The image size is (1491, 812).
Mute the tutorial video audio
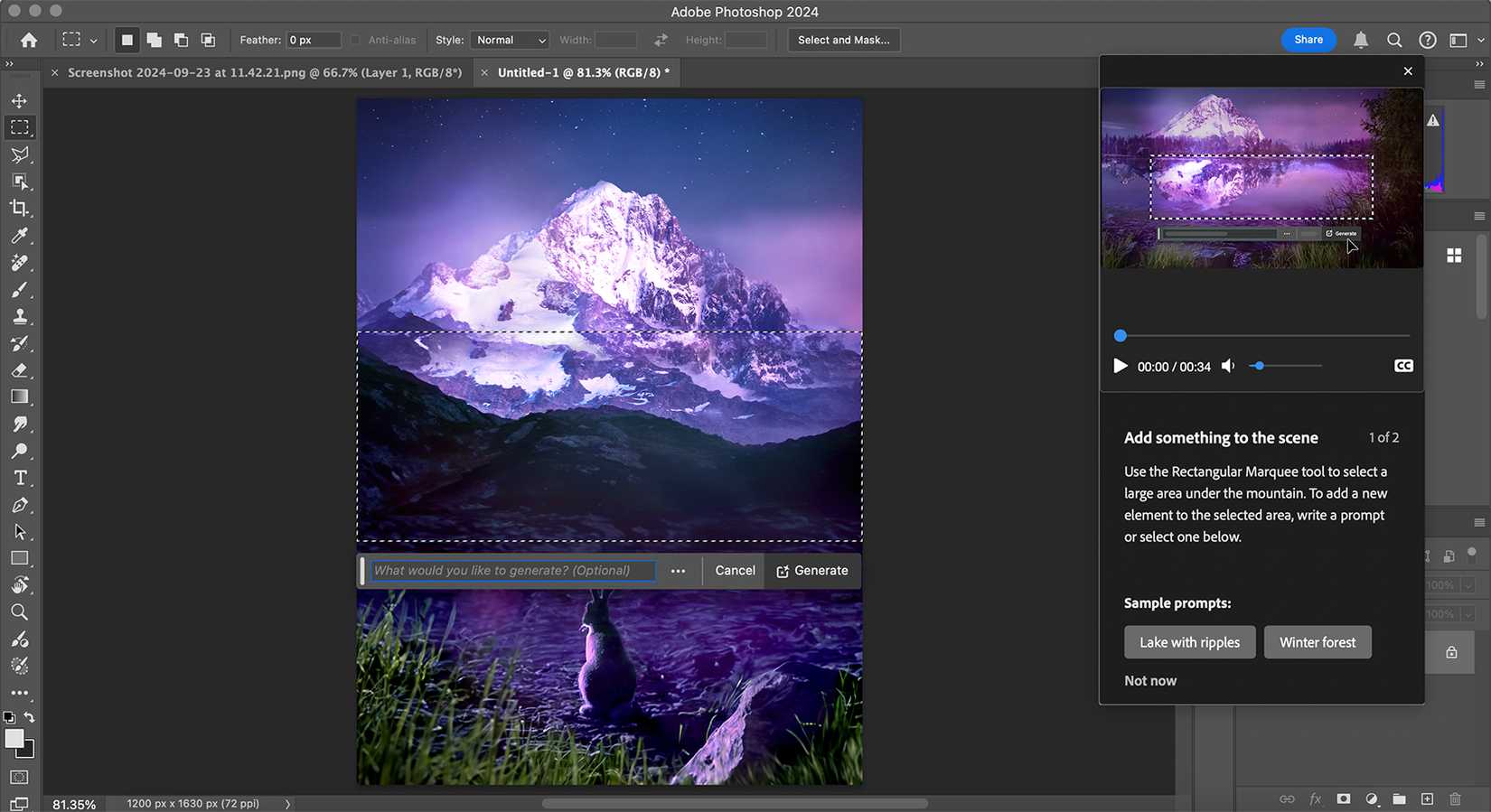pos(1228,366)
